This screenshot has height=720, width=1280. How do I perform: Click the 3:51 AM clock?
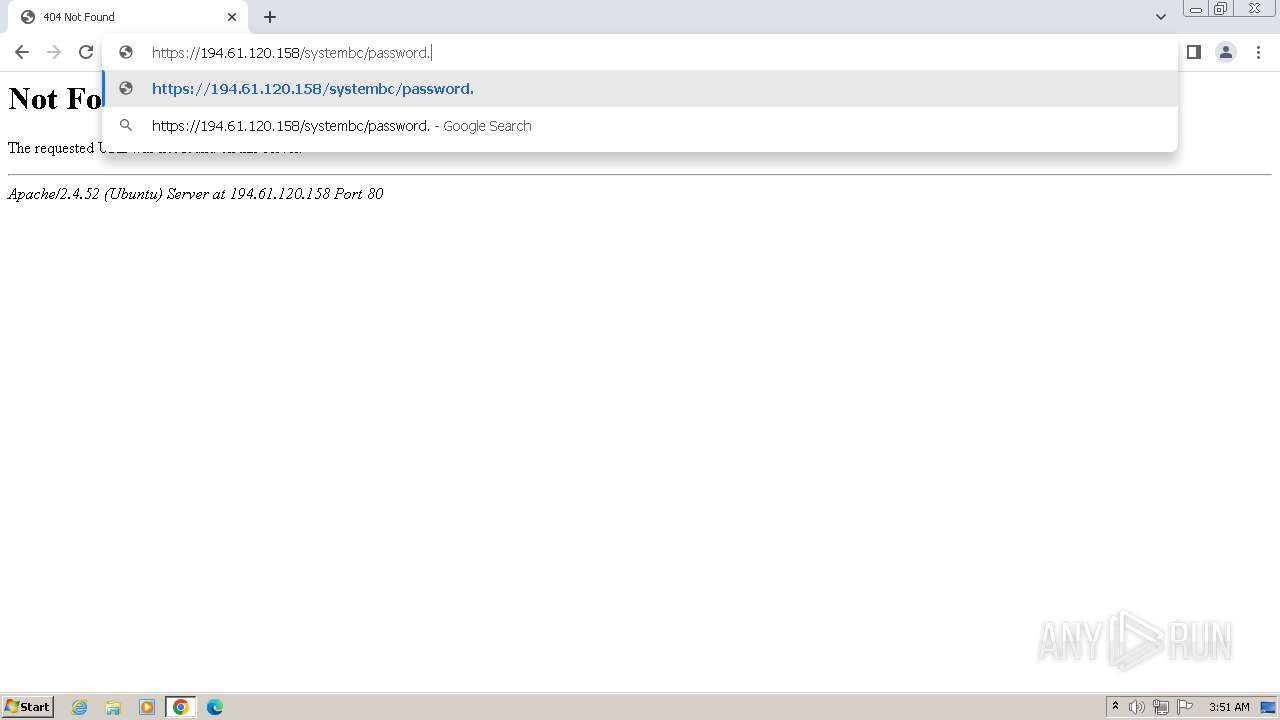click(x=1229, y=707)
